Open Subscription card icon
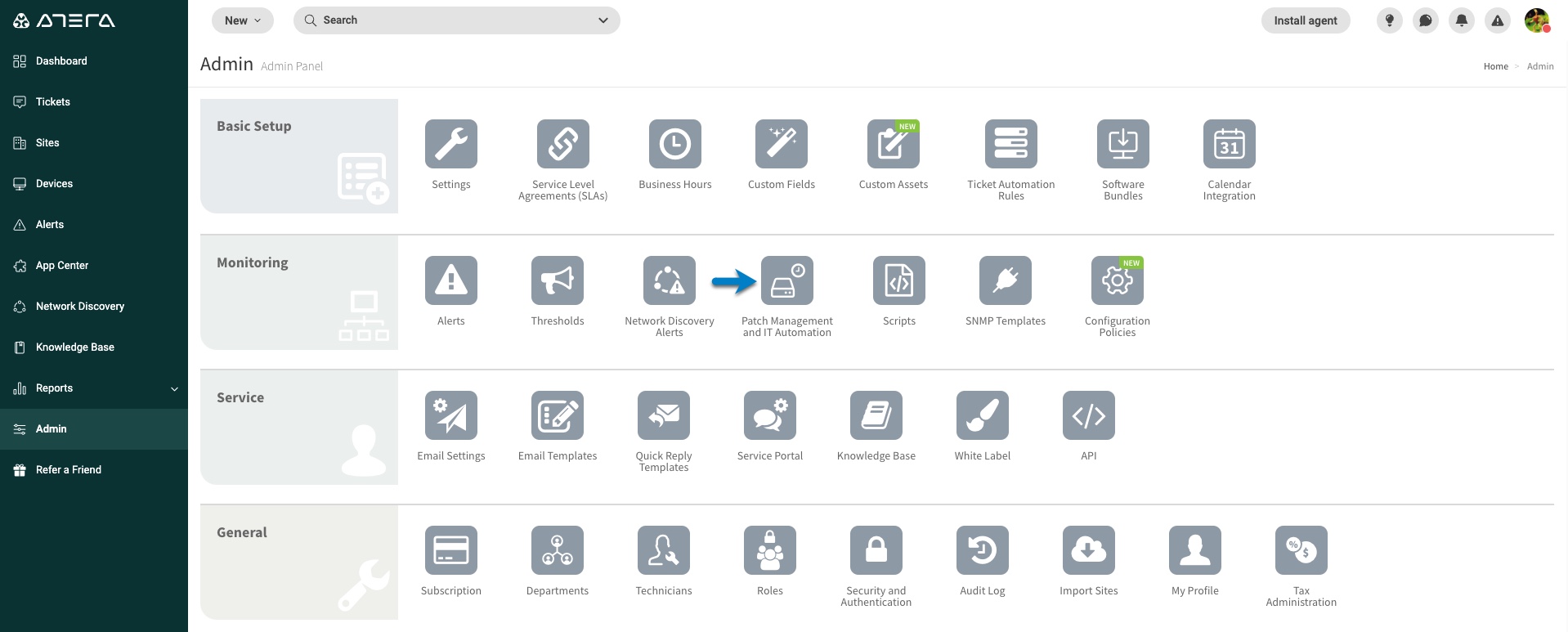The height and width of the screenshot is (632, 1568). click(451, 550)
